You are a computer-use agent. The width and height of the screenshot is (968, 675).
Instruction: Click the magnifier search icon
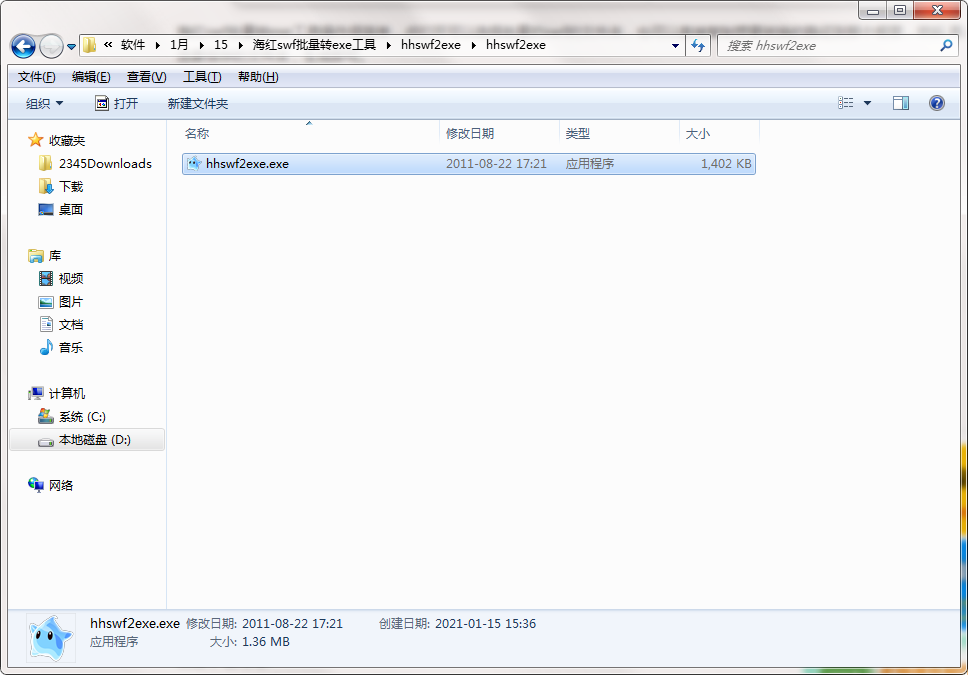pyautogui.click(x=946, y=46)
